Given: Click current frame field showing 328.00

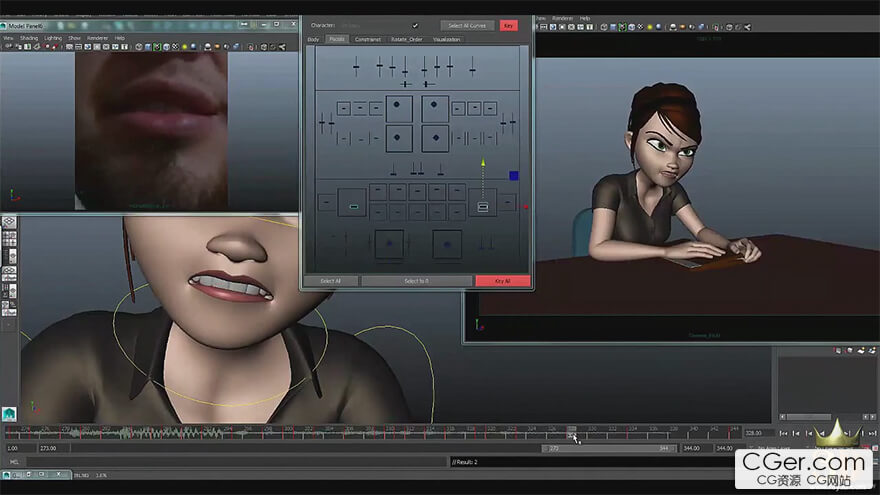Looking at the screenshot, I should pyautogui.click(x=759, y=433).
